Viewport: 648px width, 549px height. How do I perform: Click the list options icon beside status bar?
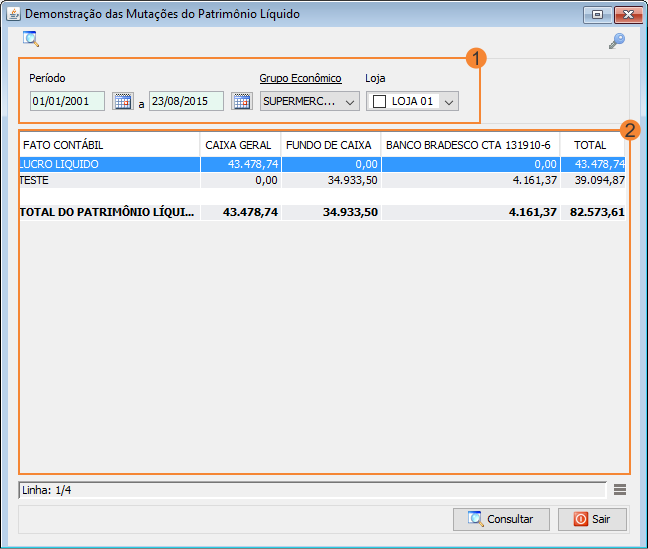tap(620, 489)
